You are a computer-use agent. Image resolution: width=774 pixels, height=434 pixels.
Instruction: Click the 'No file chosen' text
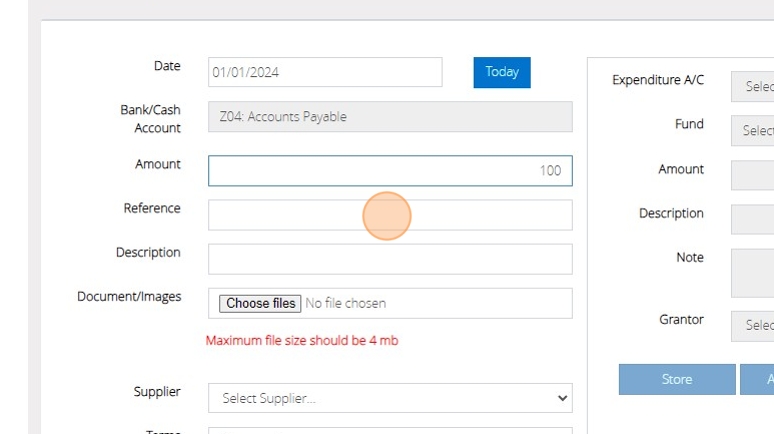click(346, 303)
